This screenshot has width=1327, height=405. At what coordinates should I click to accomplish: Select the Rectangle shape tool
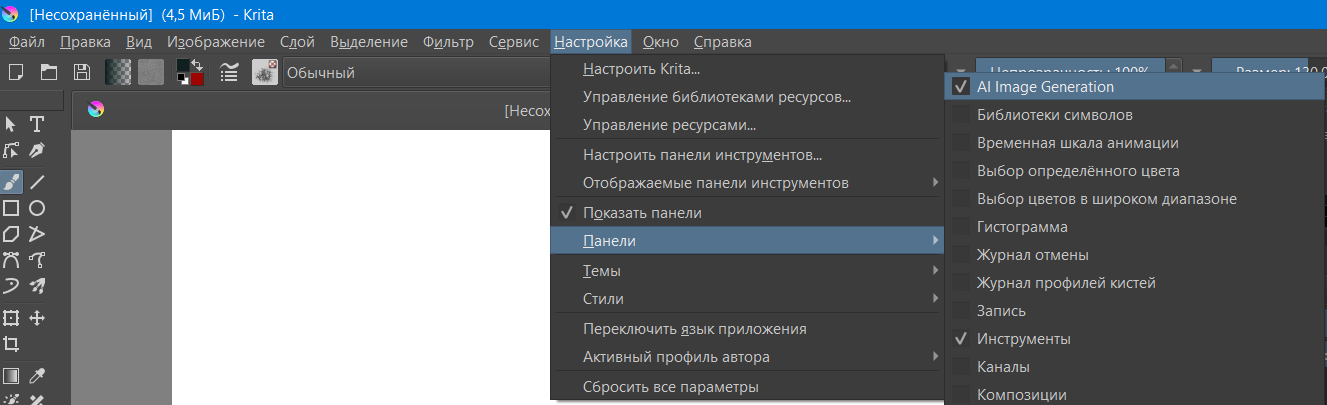click(11, 208)
